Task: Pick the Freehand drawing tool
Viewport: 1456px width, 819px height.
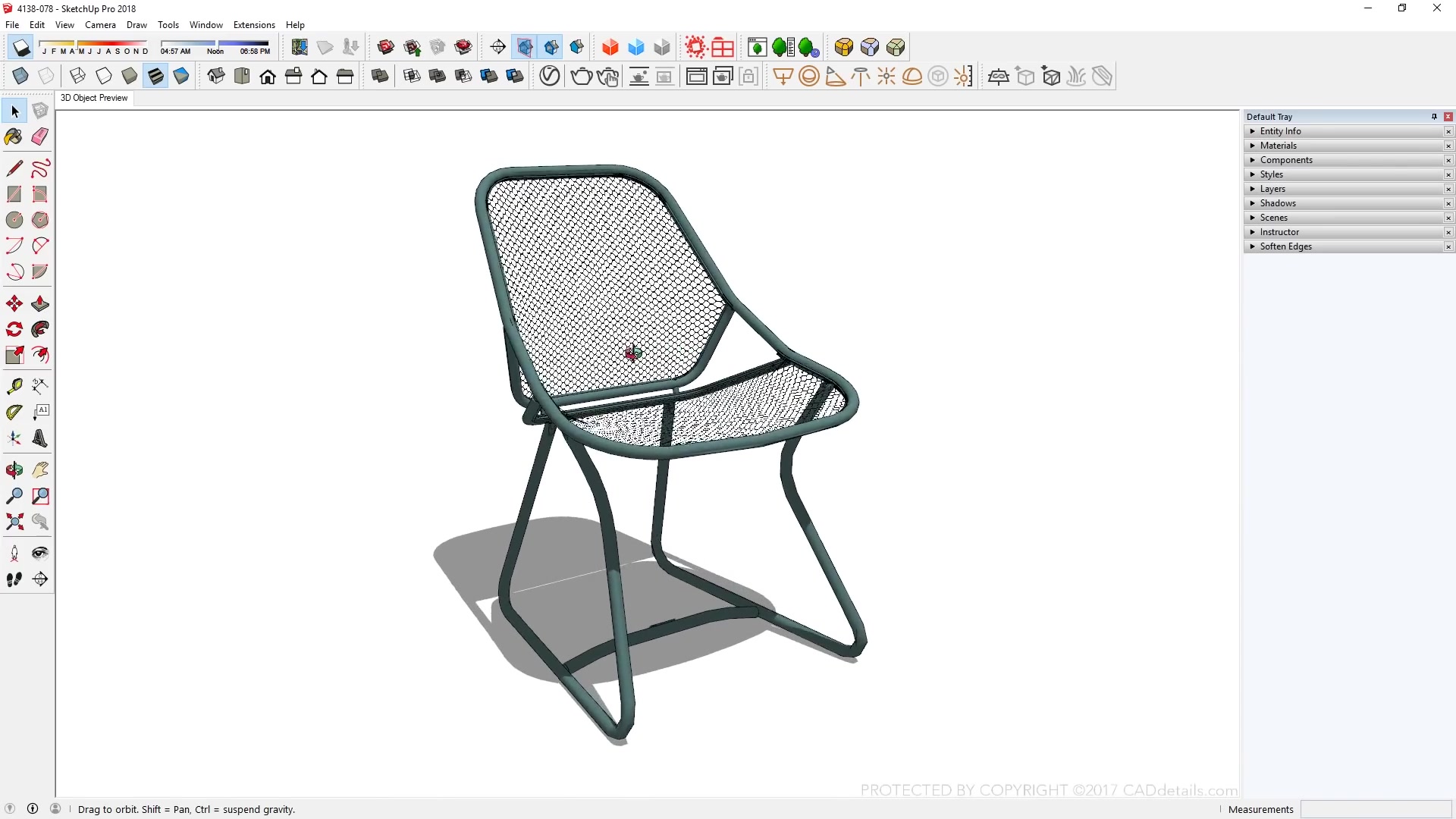Action: point(40,168)
